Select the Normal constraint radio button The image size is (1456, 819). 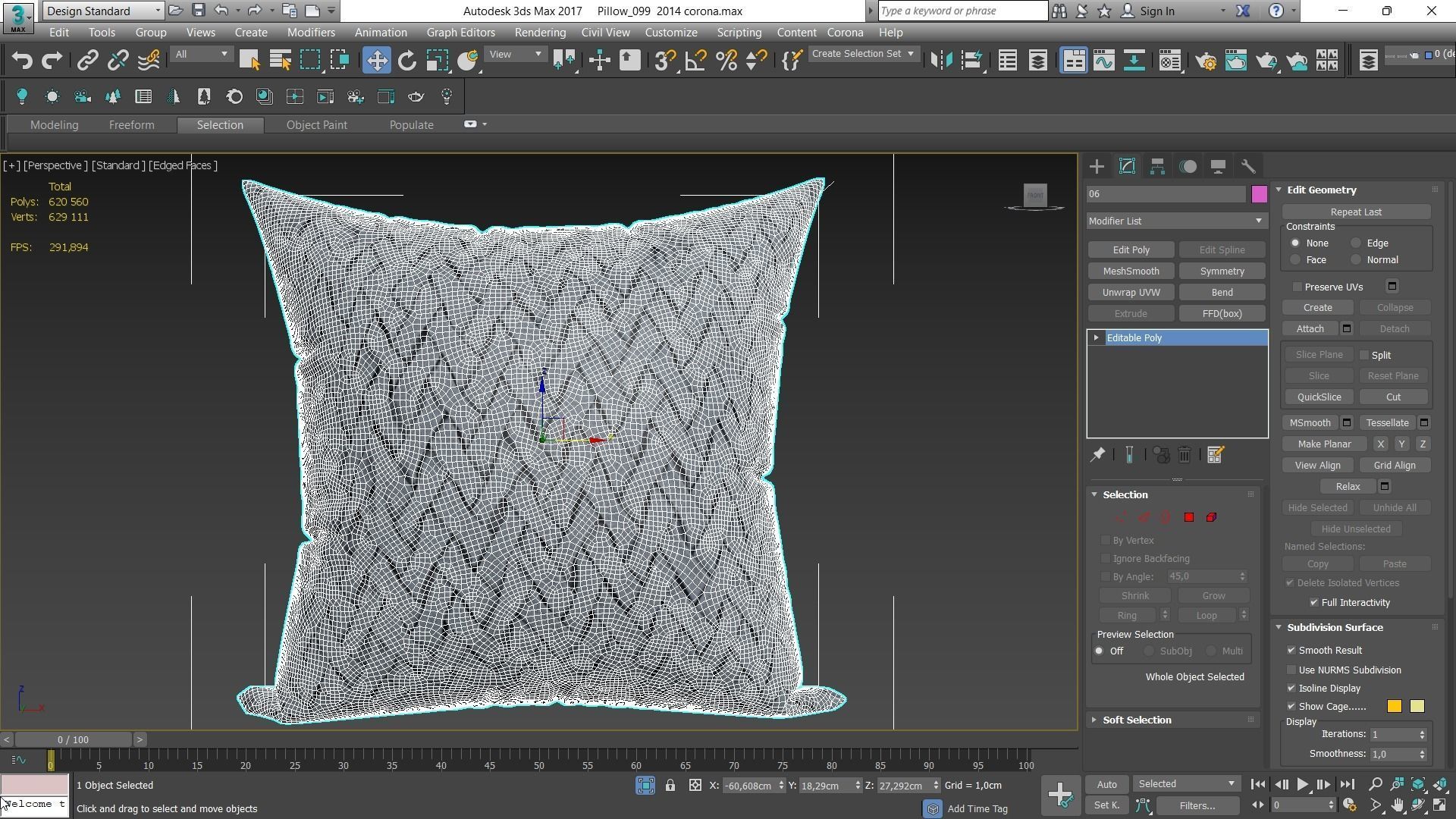(1356, 260)
